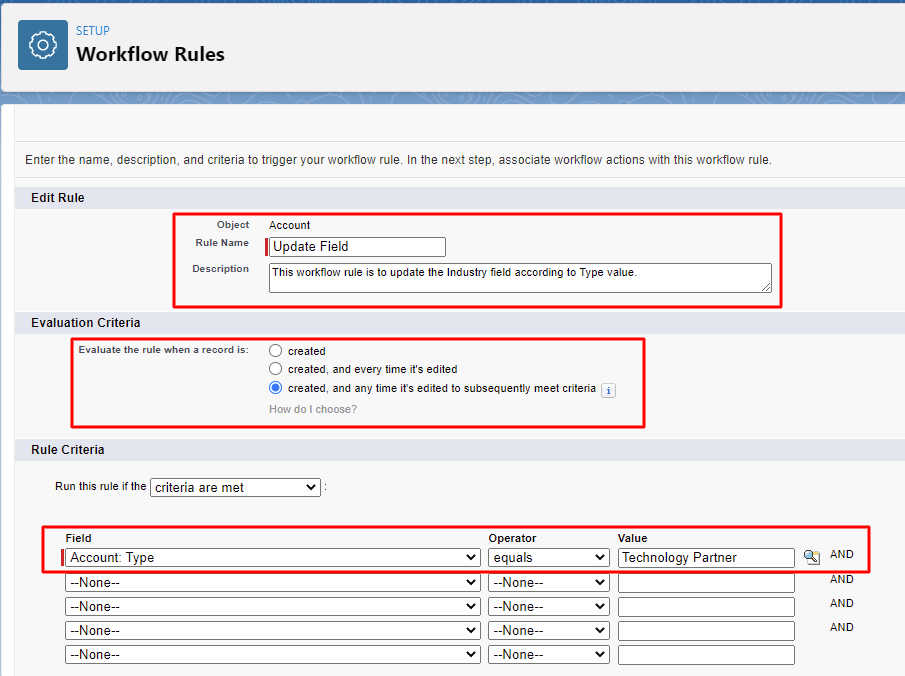Open the value lookup magnifier icon
This screenshot has width=905, height=676.
(x=811, y=557)
